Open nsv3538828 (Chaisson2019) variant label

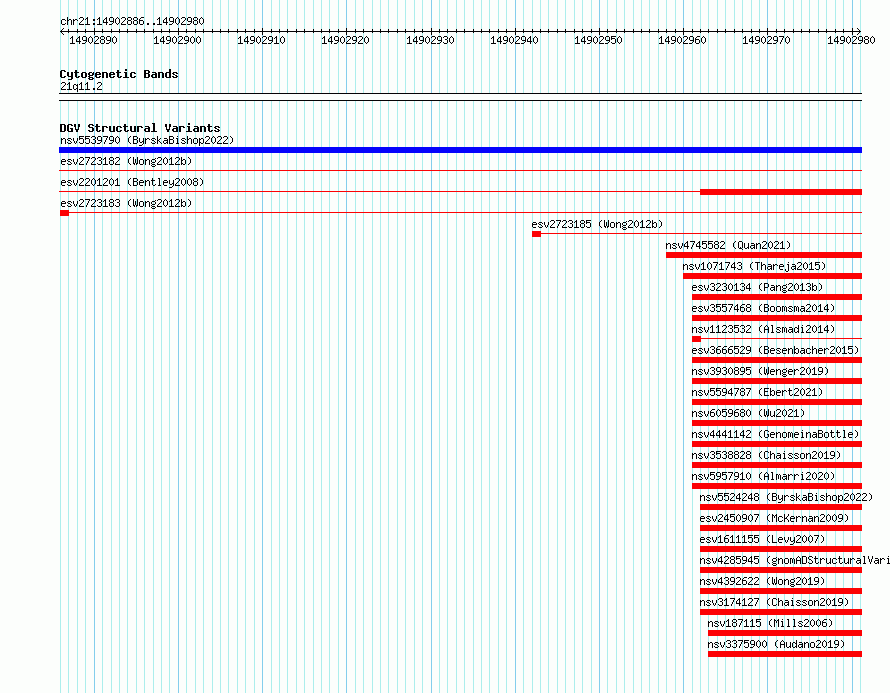coord(766,455)
